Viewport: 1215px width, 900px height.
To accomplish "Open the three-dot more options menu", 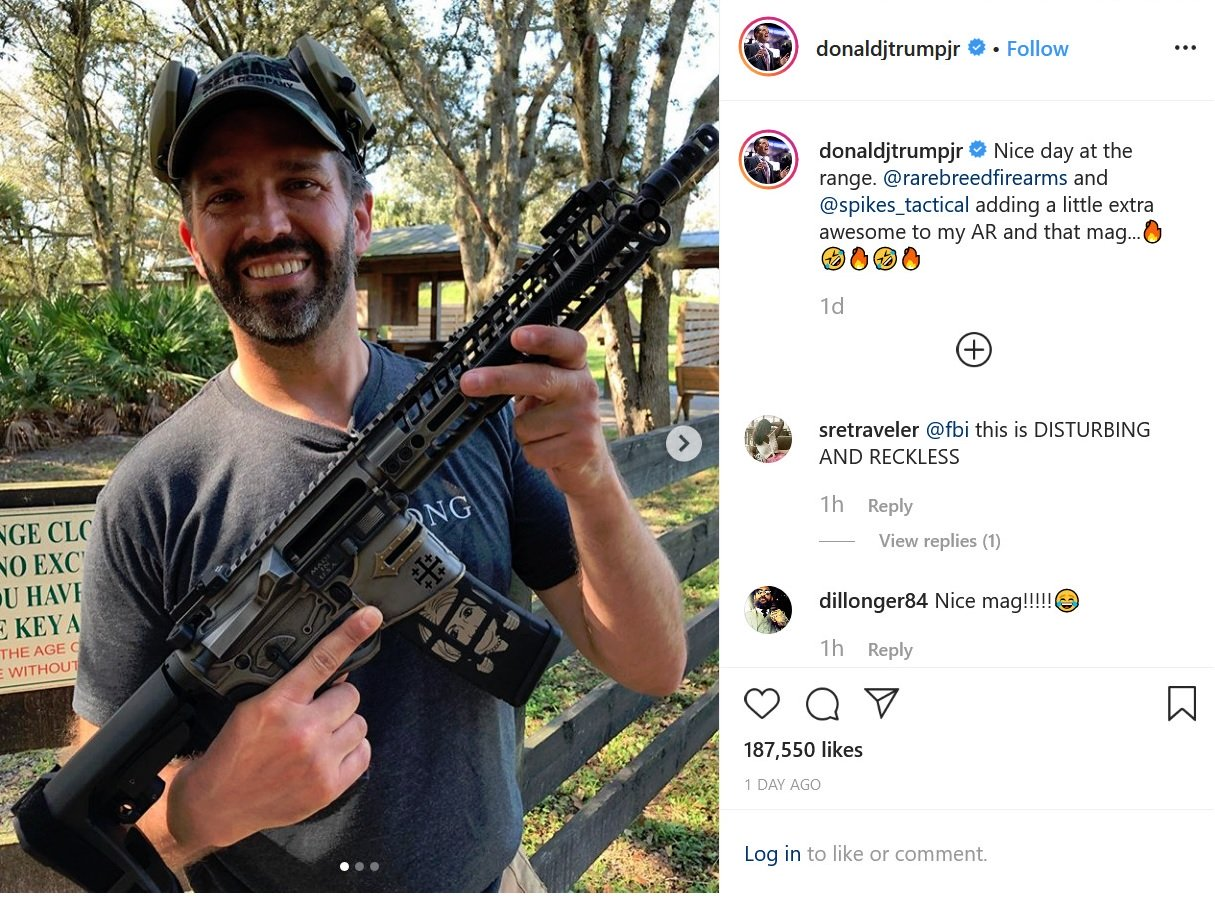I will [1185, 48].
